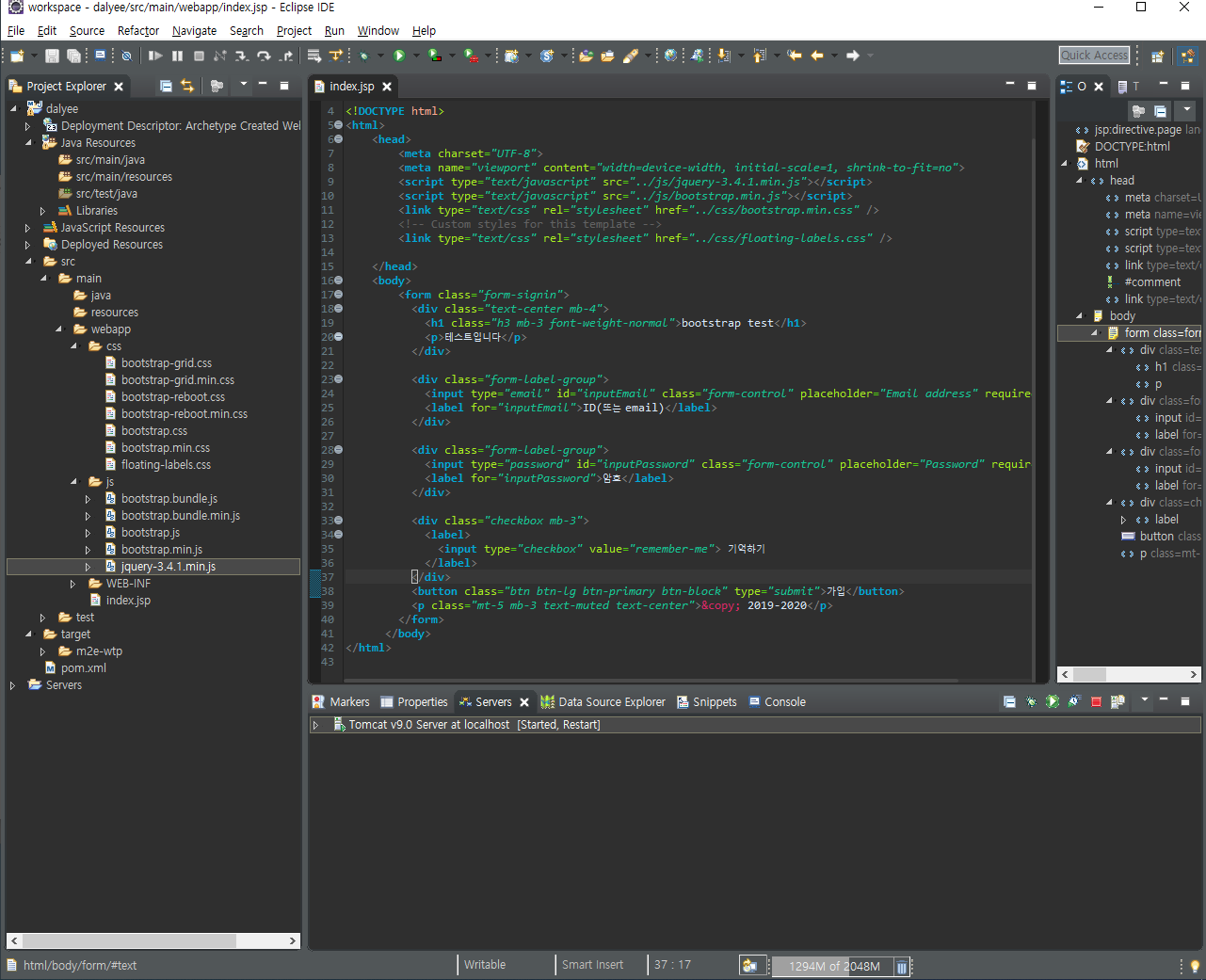Viewport: 1206px width, 980px height.
Task: Switch to the Console tab
Action: point(778,702)
